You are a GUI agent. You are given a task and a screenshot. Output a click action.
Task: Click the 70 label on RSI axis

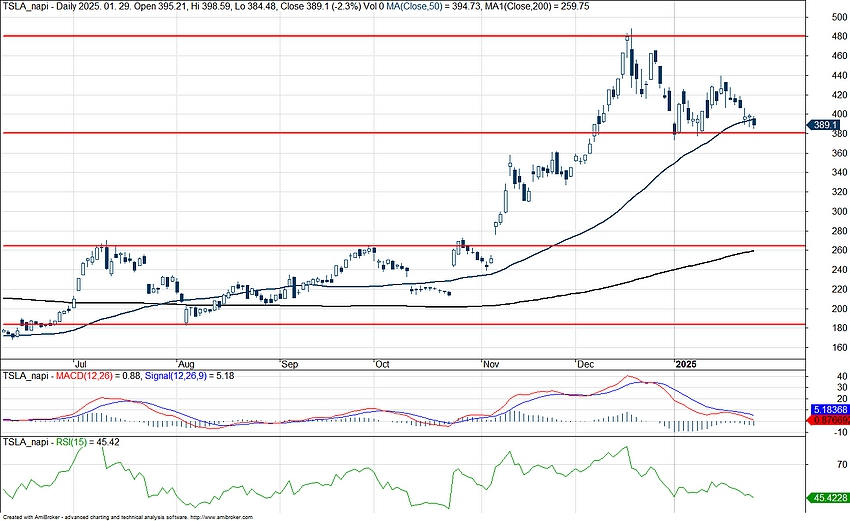[x=842, y=465]
